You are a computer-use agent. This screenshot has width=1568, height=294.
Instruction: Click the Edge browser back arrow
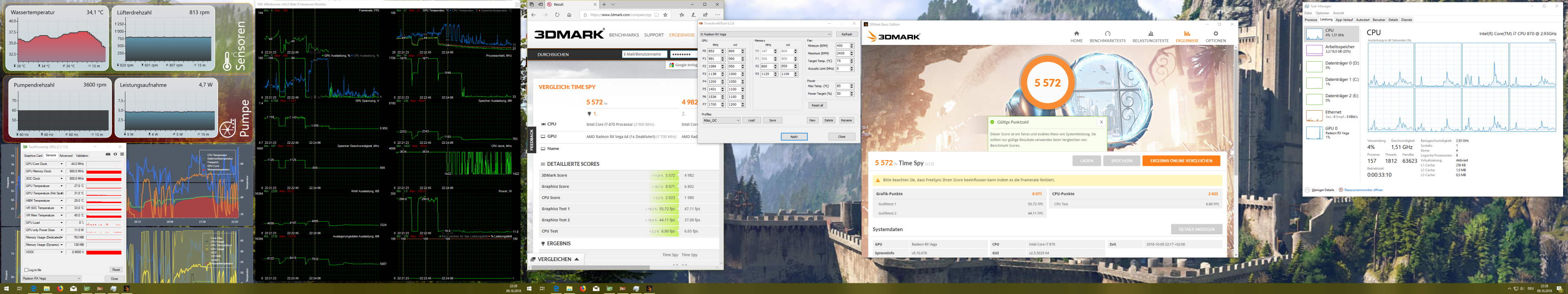coord(533,15)
